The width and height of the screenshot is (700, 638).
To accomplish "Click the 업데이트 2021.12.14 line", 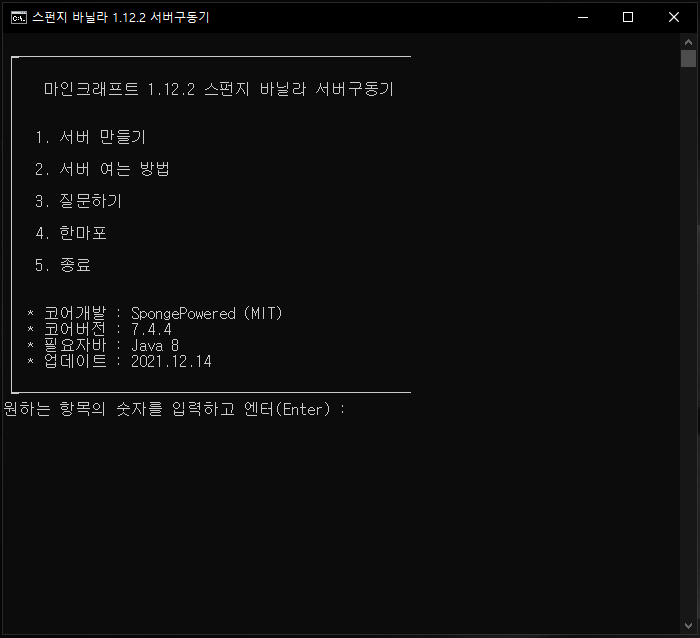I will pos(119,361).
